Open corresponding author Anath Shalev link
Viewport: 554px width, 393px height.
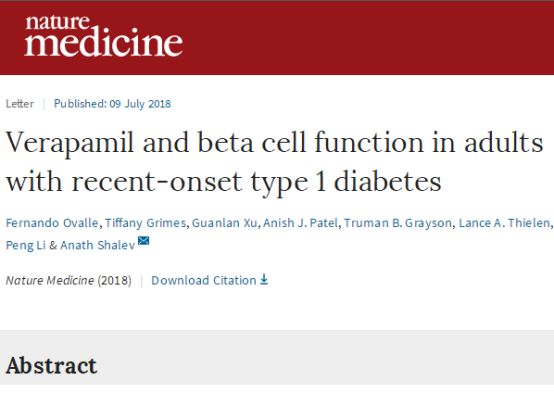click(x=98, y=245)
